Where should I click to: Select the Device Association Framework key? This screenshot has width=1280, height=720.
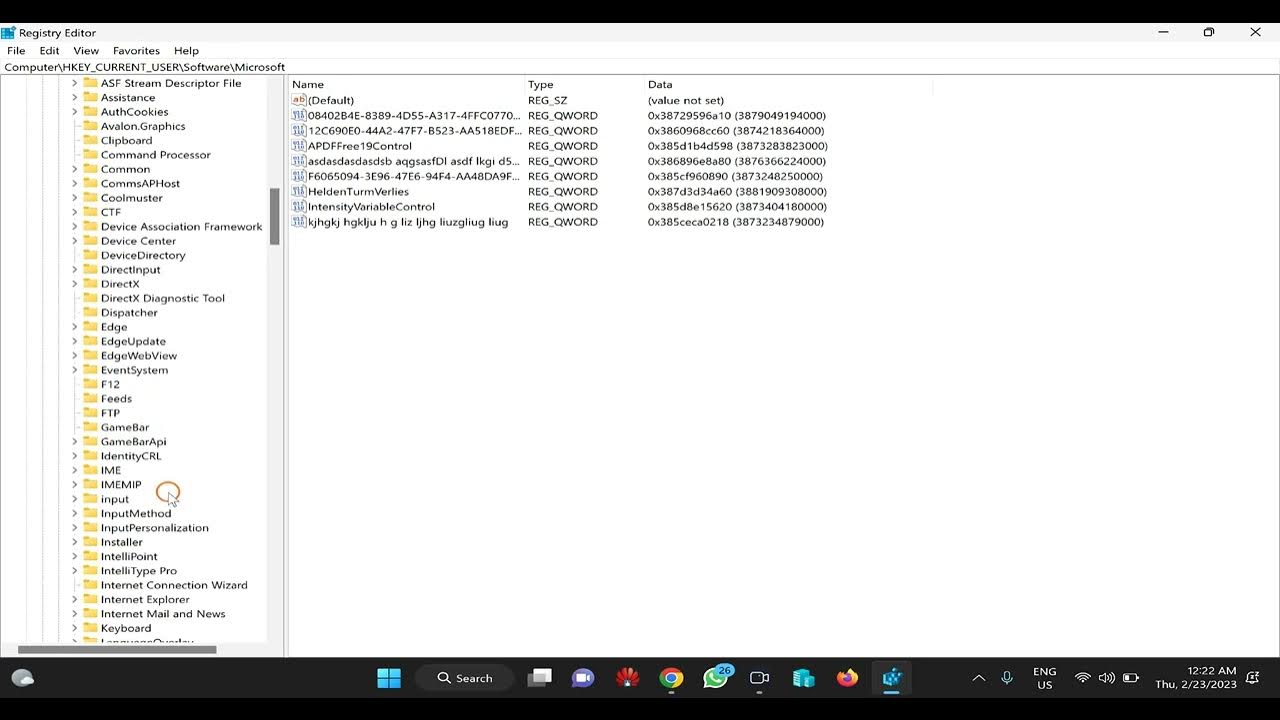coord(181,226)
